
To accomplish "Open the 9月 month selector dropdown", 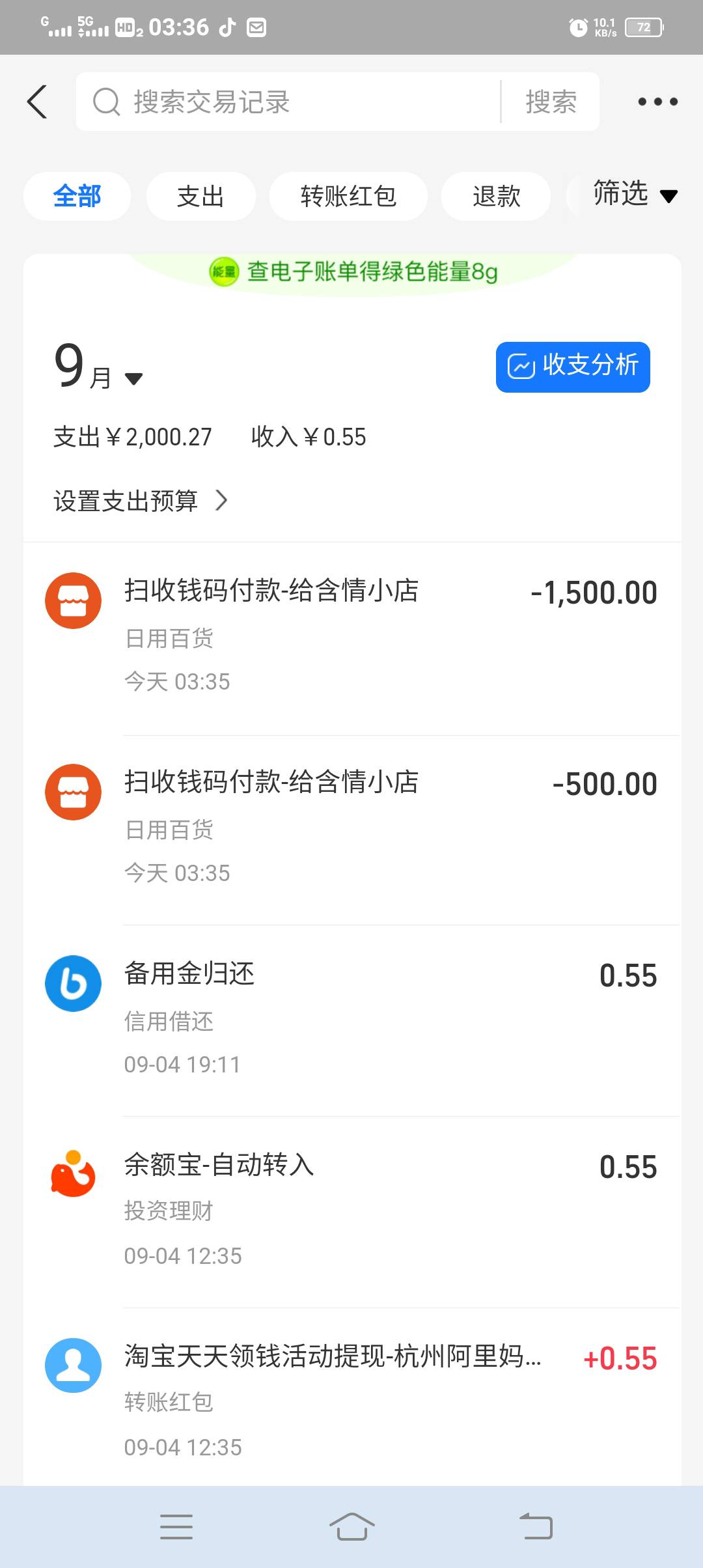I will [x=99, y=369].
